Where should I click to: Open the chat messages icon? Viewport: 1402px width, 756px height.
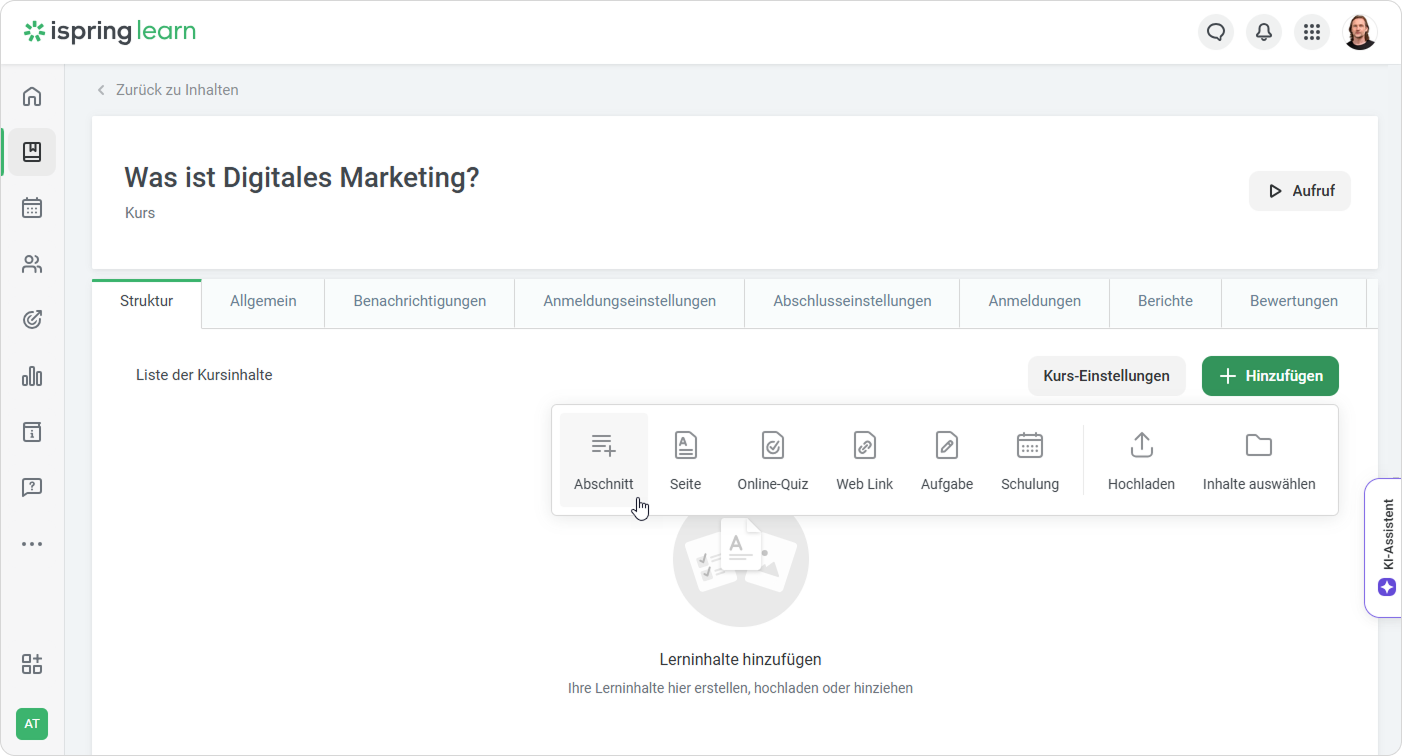[1216, 32]
